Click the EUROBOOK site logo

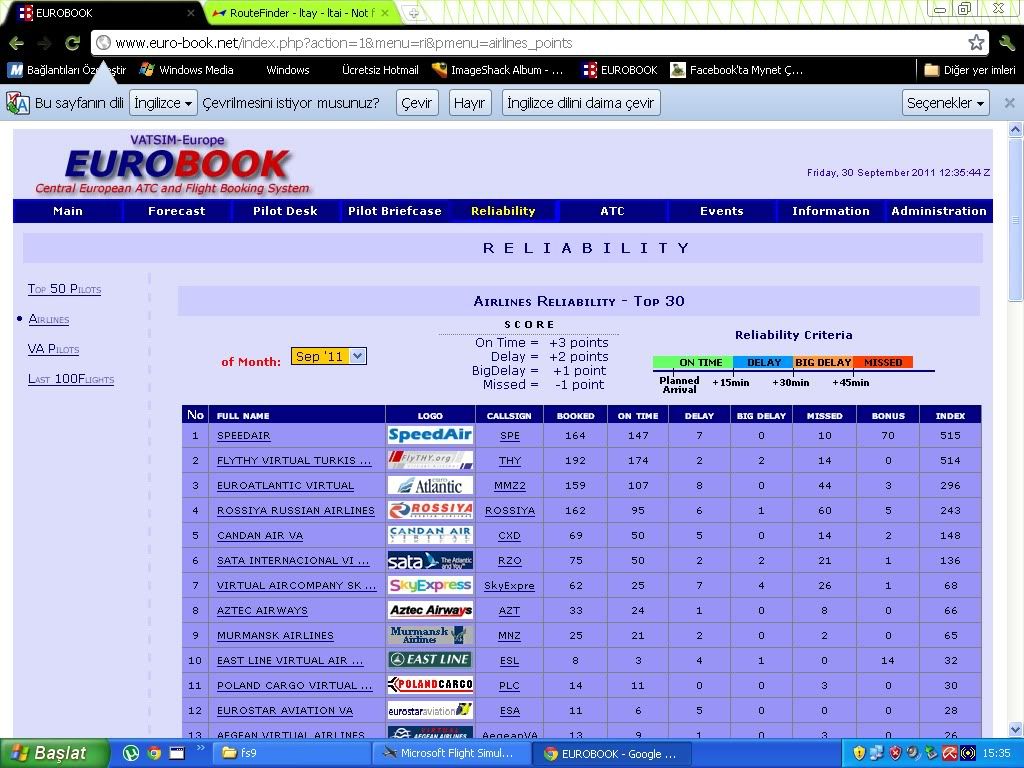173,165
